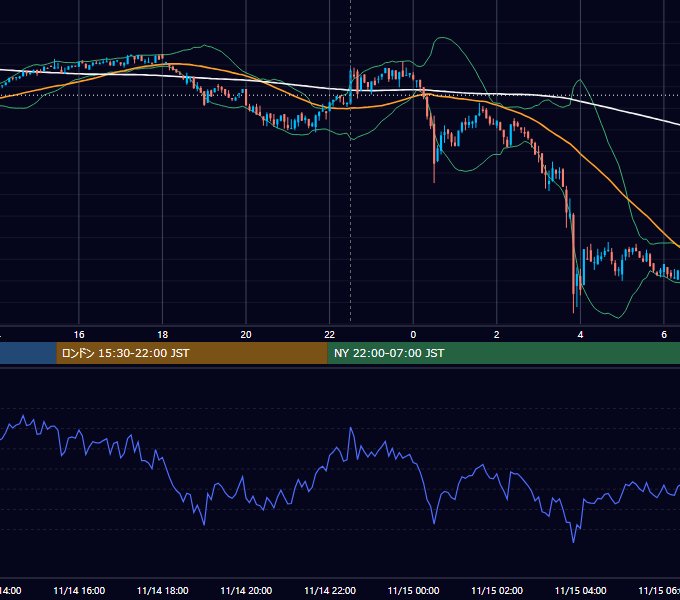
Task: Click the hour label 22 on chart axis
Action: point(330,335)
